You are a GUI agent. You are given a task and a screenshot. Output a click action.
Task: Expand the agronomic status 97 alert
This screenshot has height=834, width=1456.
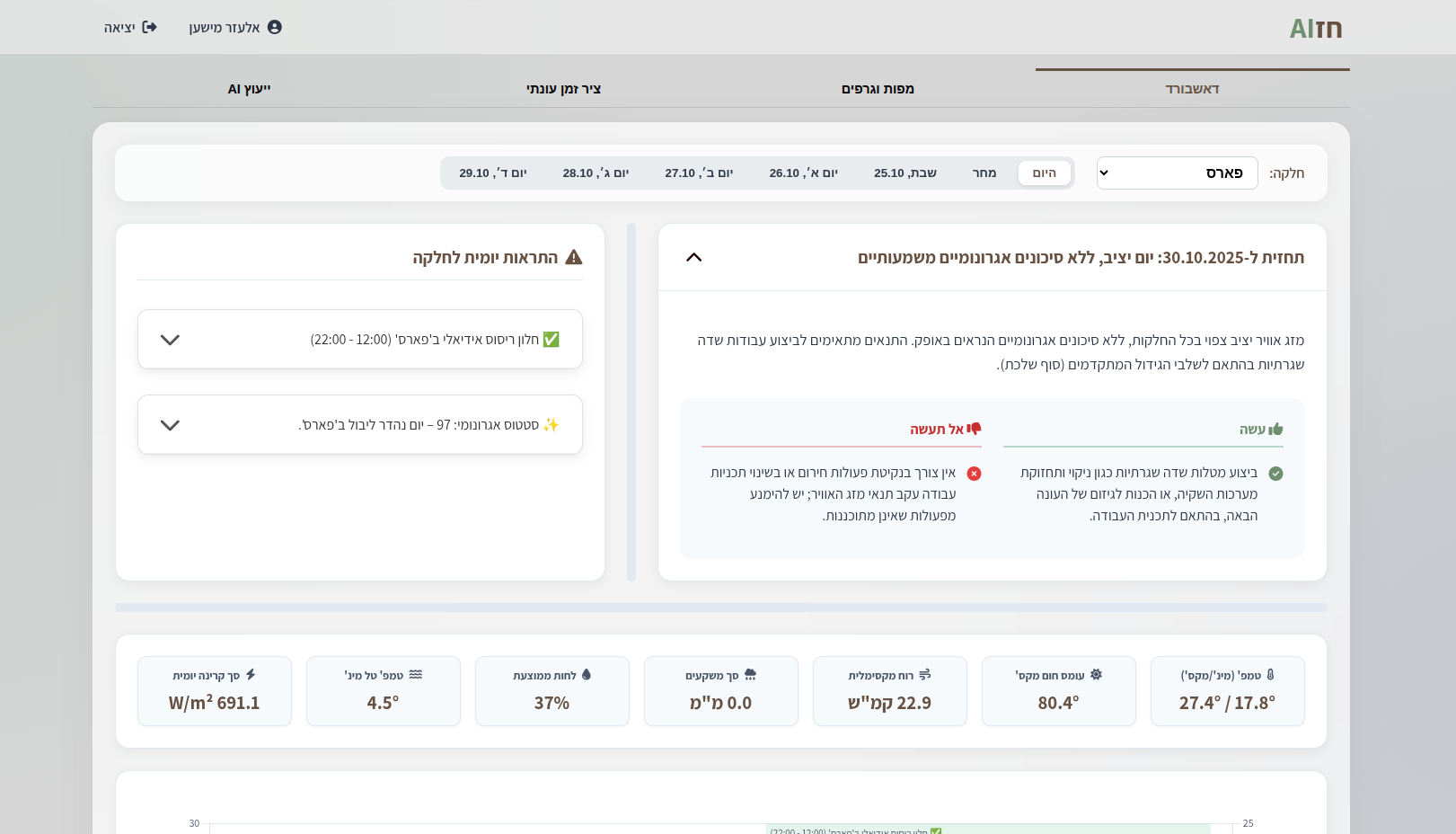pyautogui.click(x=170, y=425)
